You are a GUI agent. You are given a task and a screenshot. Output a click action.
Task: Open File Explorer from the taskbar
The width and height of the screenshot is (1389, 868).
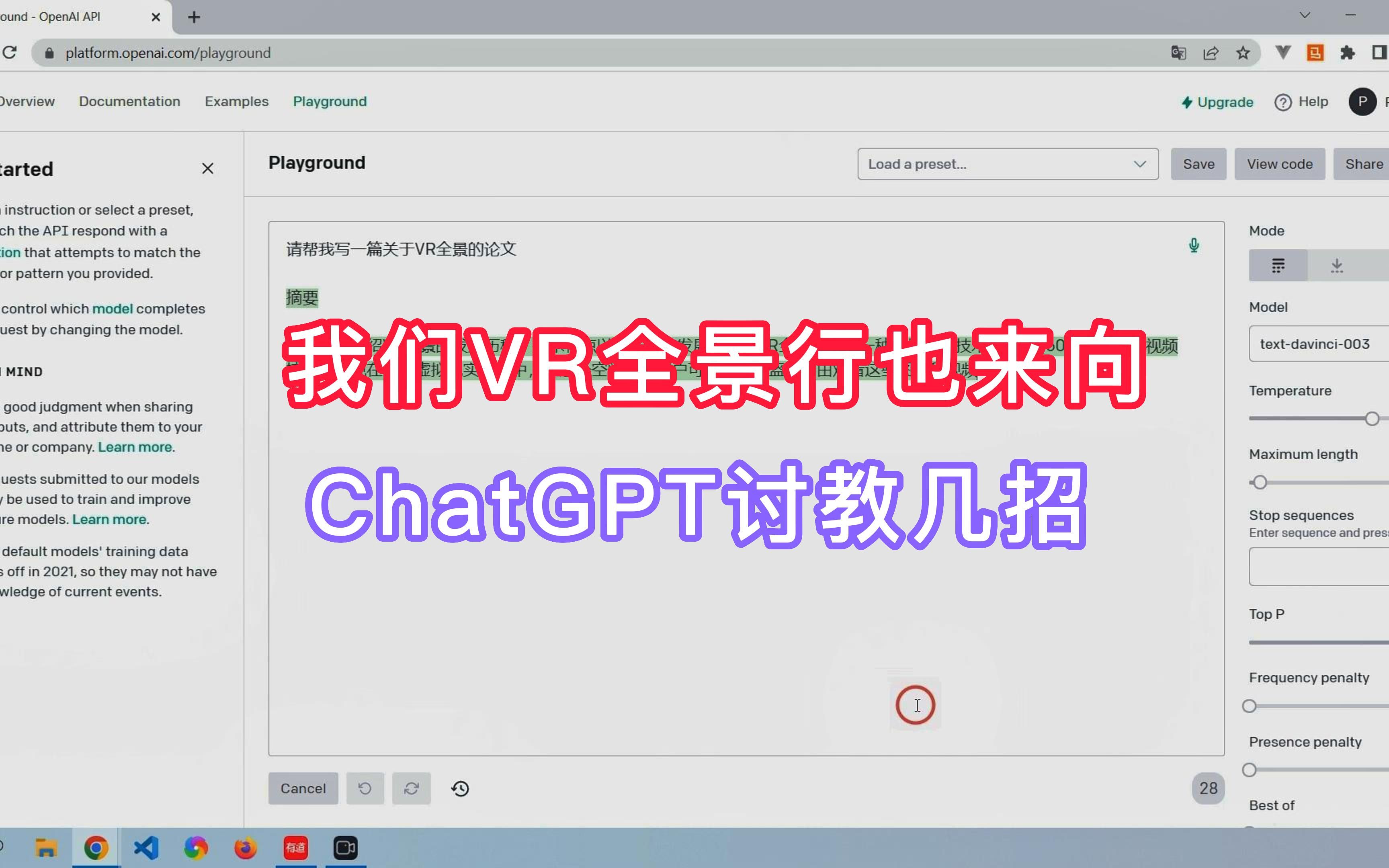pyautogui.click(x=46, y=848)
